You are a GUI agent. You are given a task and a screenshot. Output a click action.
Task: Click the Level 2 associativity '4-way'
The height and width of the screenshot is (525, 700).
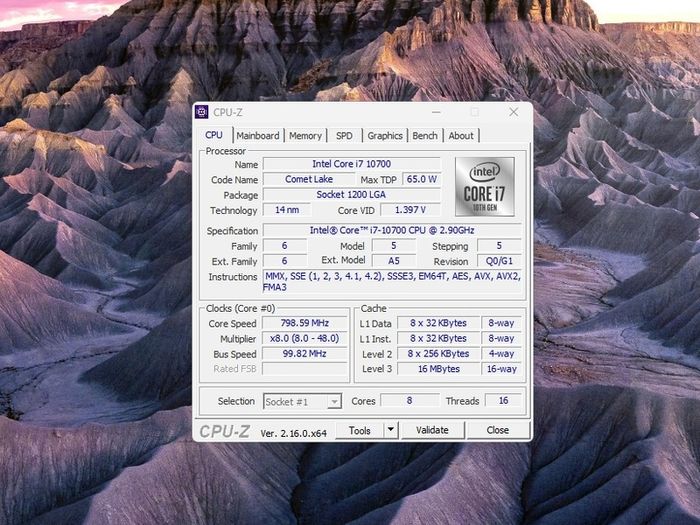click(501, 354)
